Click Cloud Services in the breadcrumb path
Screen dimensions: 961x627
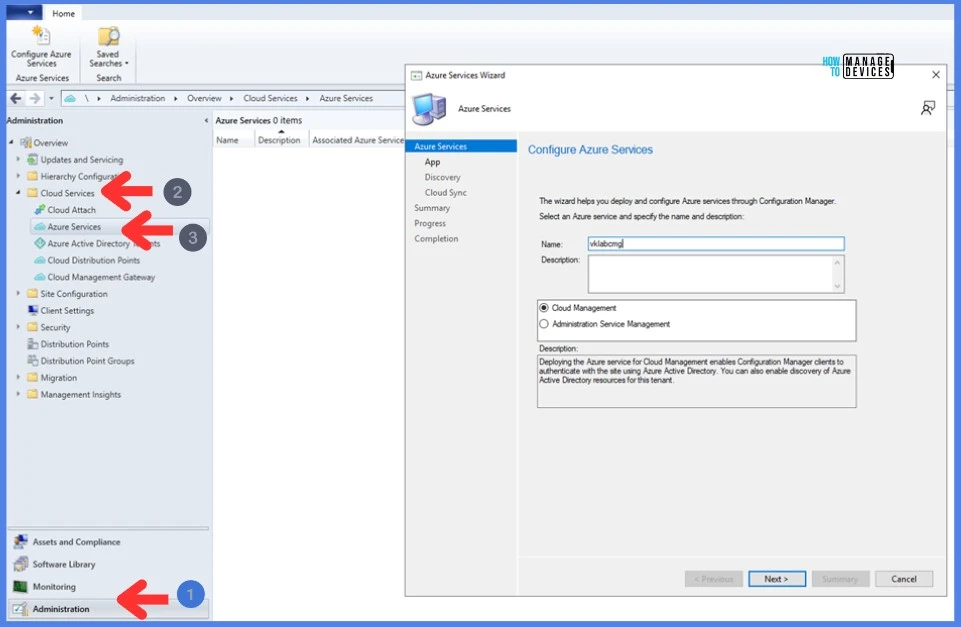270,98
